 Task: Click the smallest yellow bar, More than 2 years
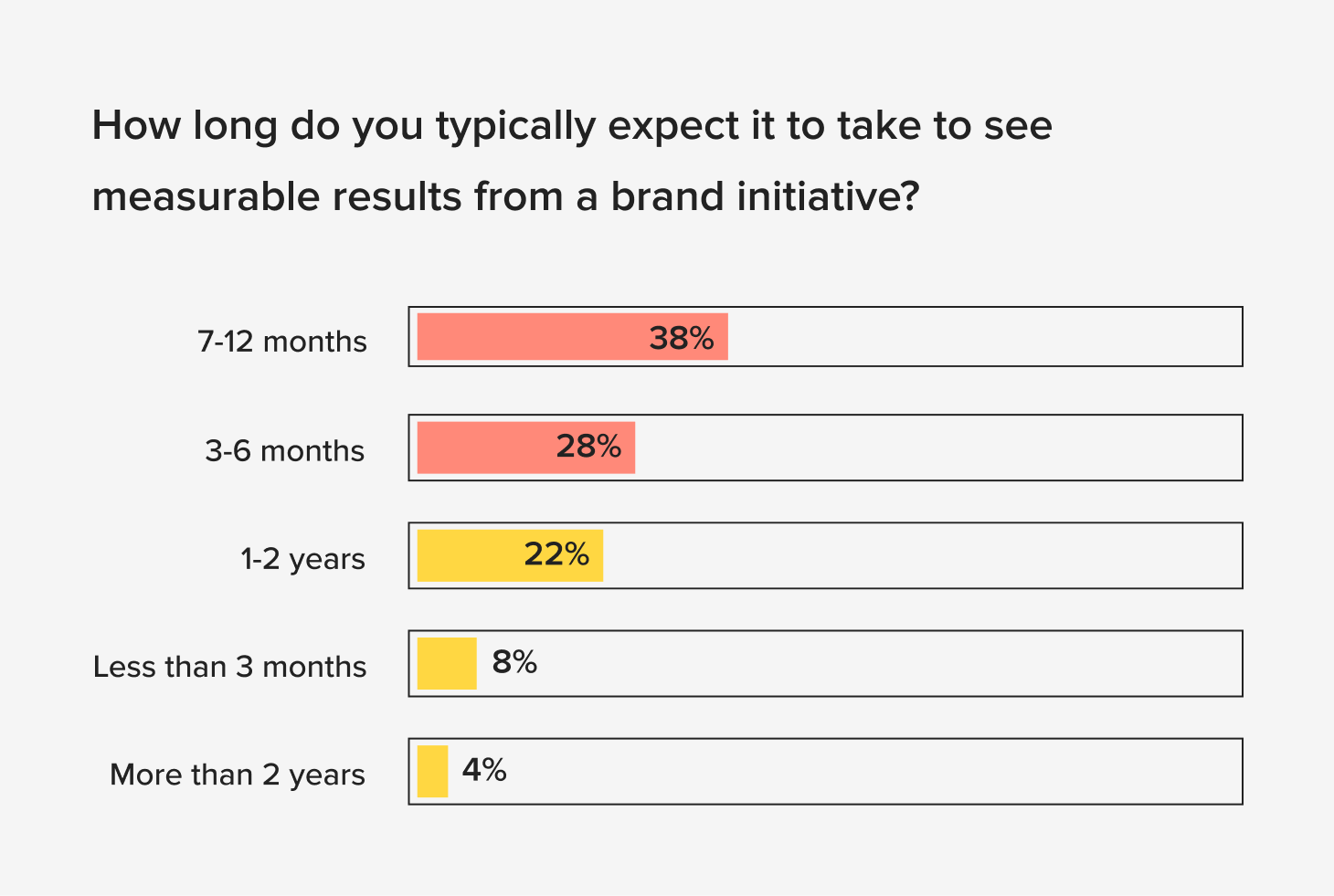[432, 772]
